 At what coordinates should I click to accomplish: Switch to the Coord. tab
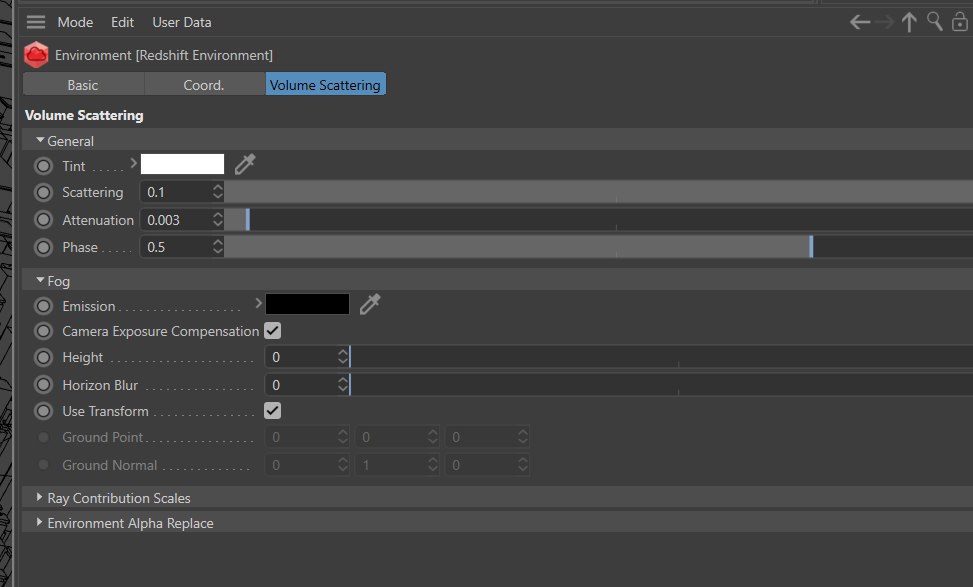click(x=204, y=84)
